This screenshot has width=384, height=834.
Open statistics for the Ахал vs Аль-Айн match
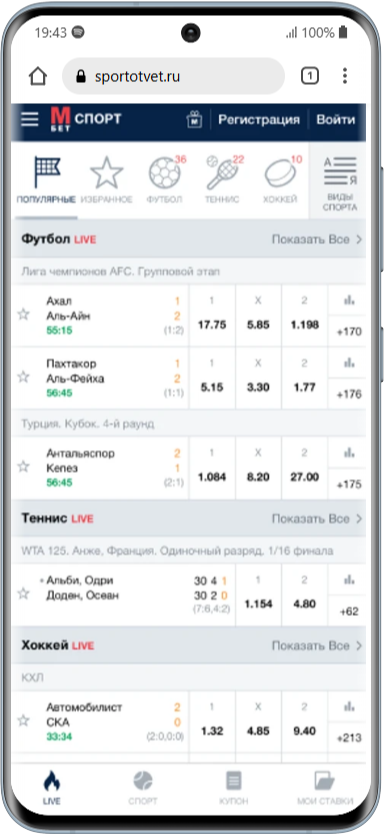click(x=349, y=301)
